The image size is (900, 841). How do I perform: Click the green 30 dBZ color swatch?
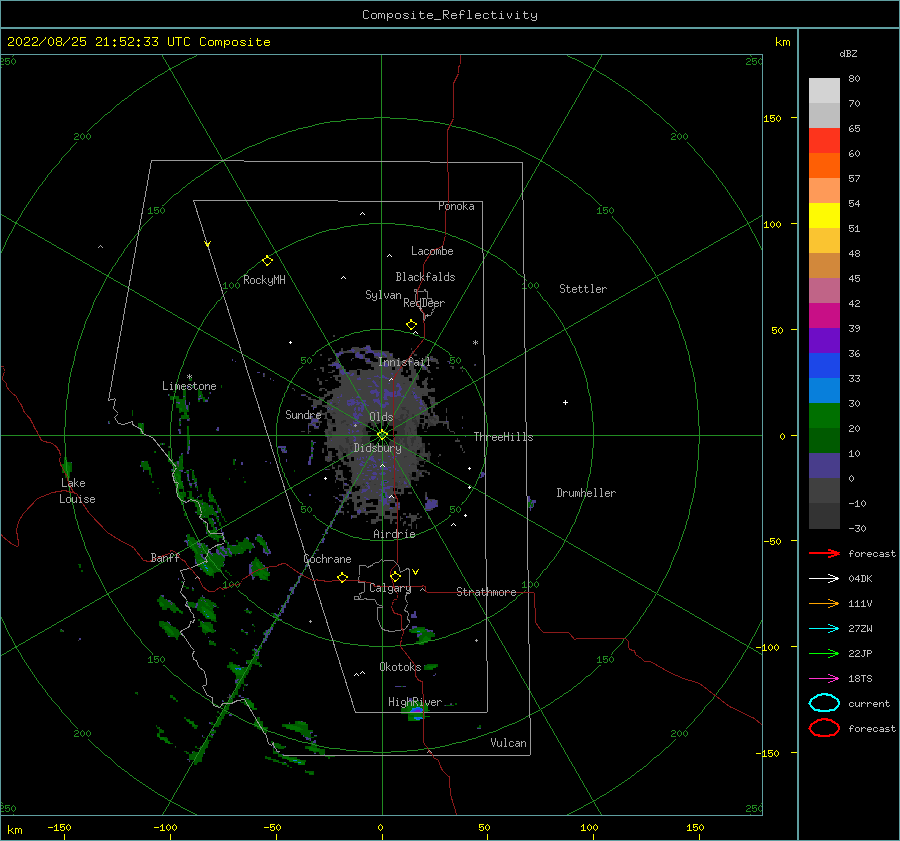point(824,415)
